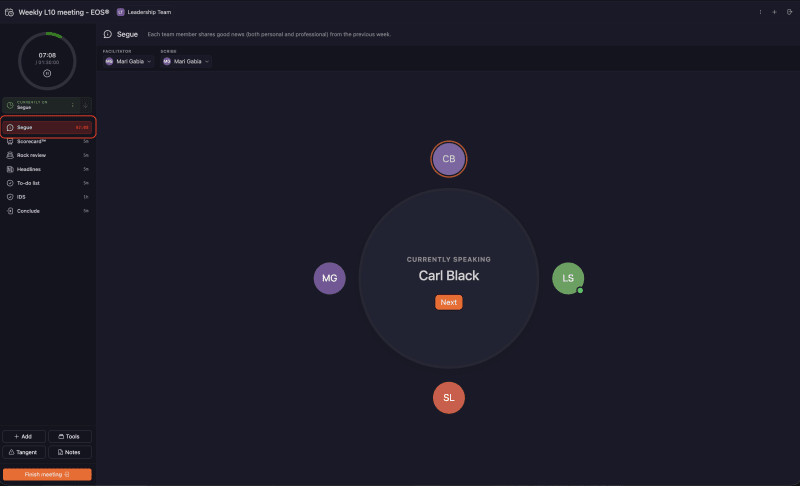The height and width of the screenshot is (486, 800).
Task: Click the Carl Black speaker name
Action: click(x=448, y=276)
